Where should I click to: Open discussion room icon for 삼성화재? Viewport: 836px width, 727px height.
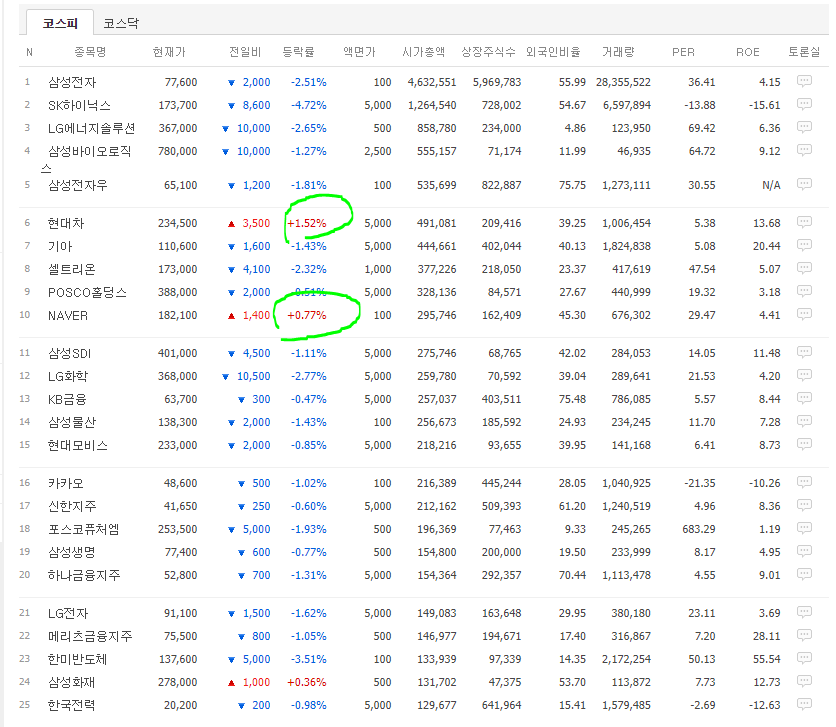(804, 681)
